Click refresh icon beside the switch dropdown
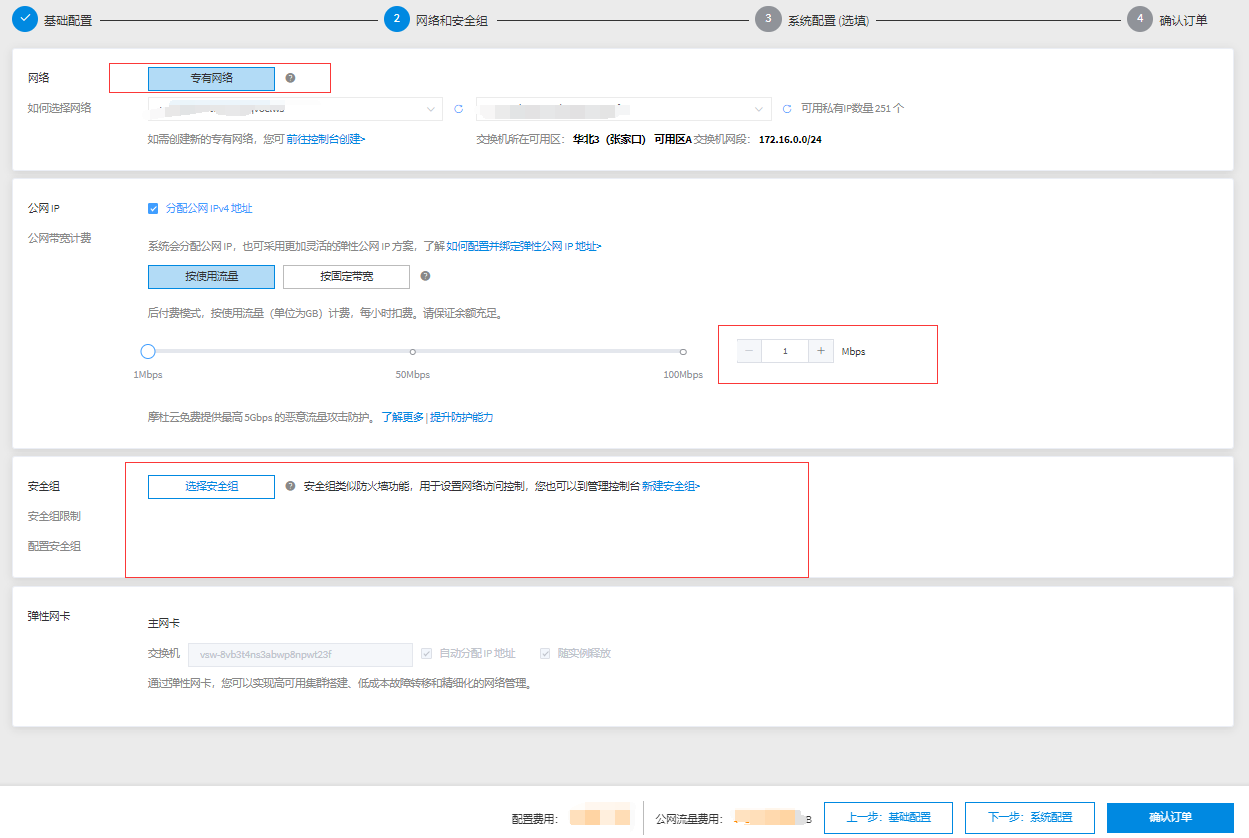Screen dimensions: 1249x838 787,109
